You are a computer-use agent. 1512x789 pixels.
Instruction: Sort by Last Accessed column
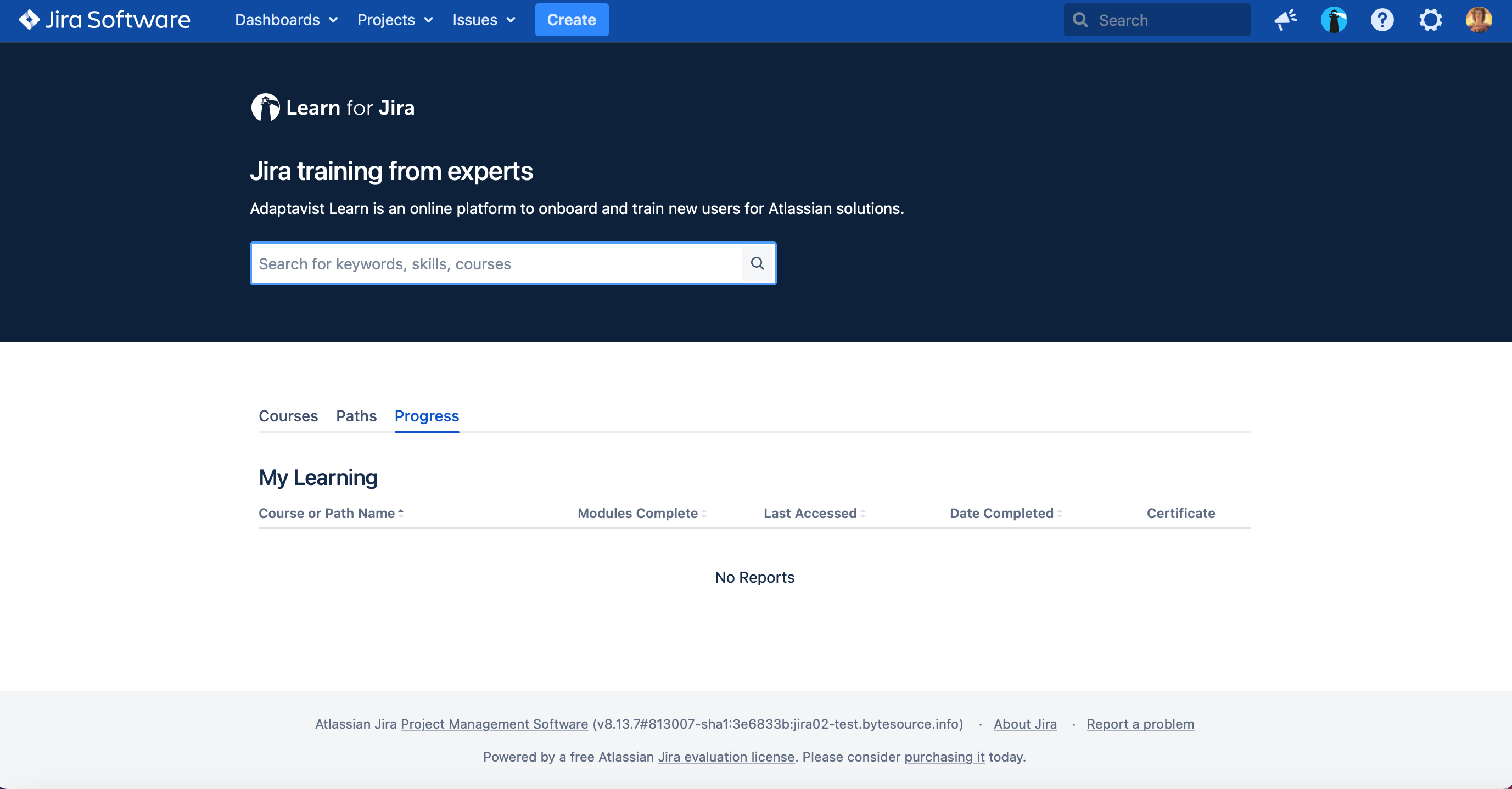tap(814, 514)
